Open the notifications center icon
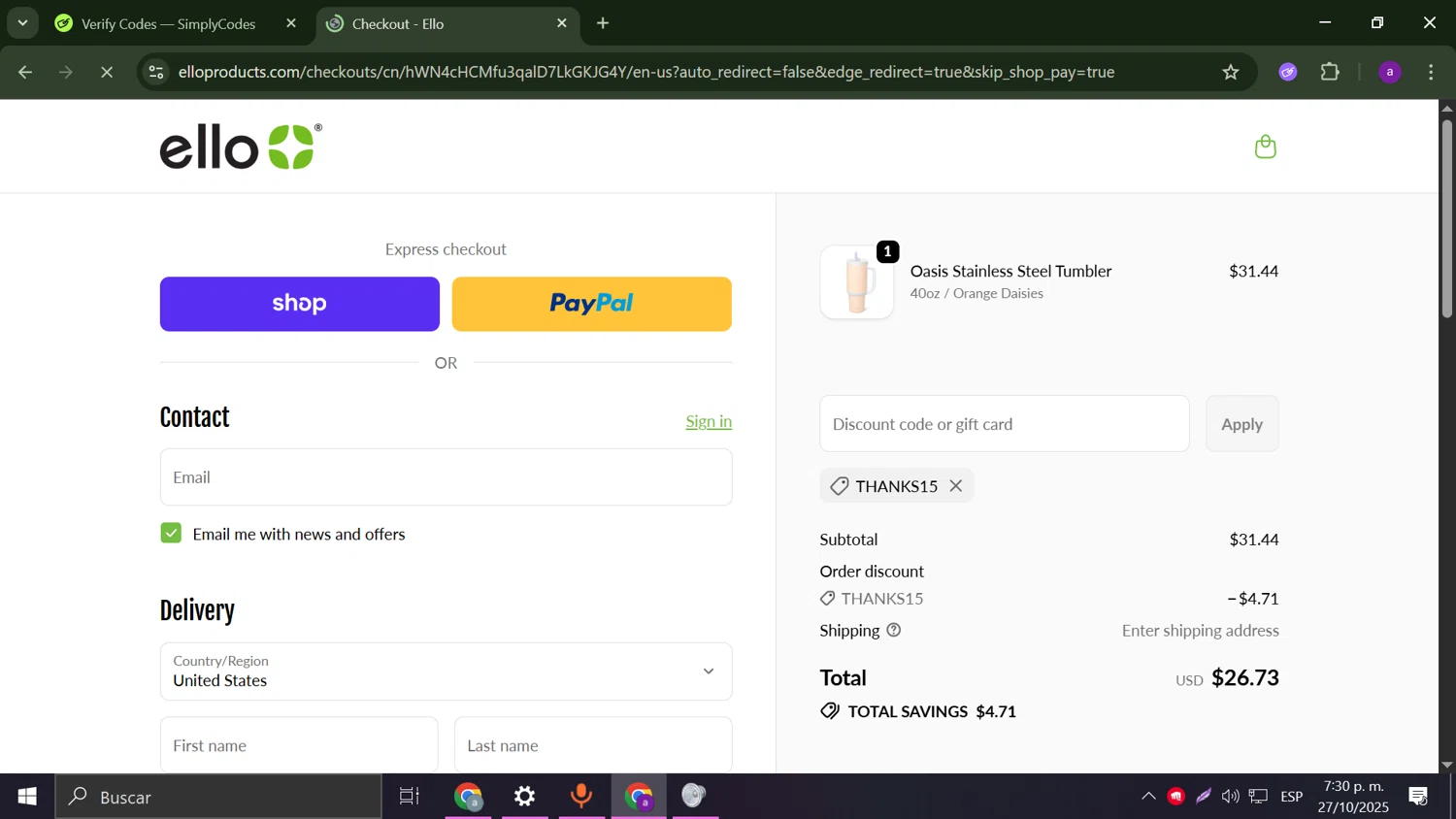This screenshot has width=1456, height=819. point(1418,797)
